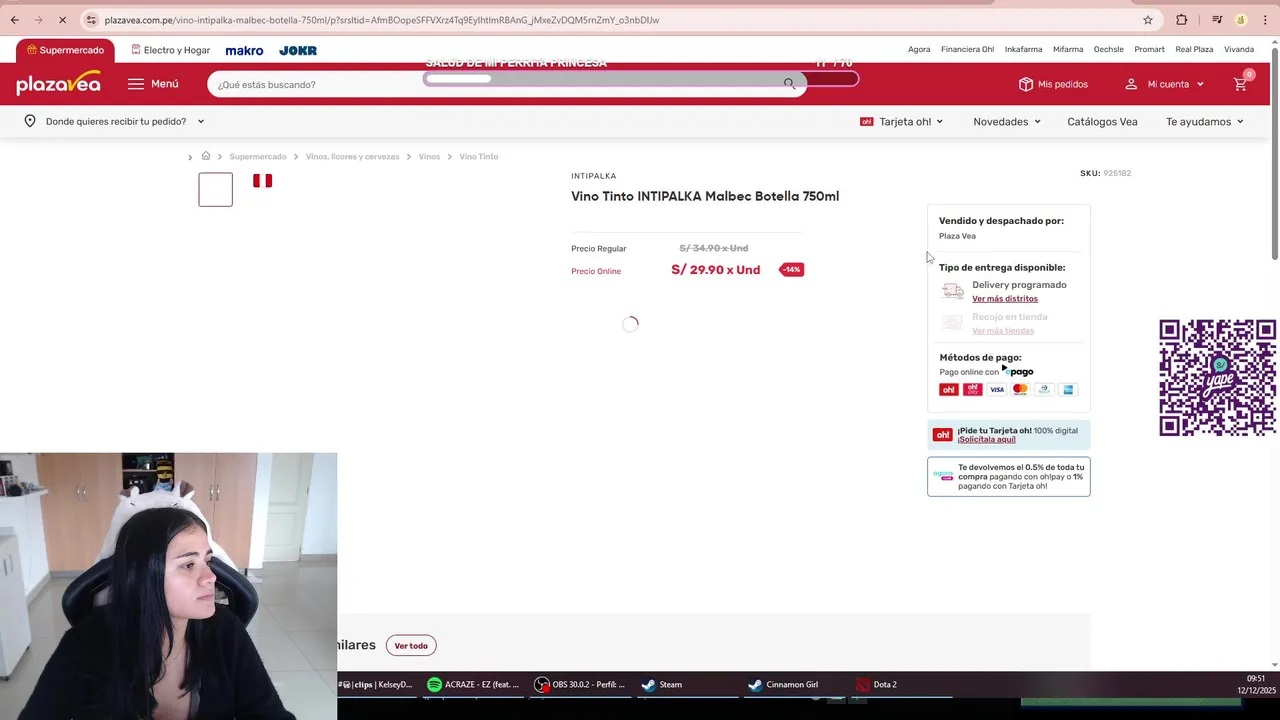Screen dimensions: 1280x720
Task: Click Ver más distritos link
Action: tap(1005, 299)
